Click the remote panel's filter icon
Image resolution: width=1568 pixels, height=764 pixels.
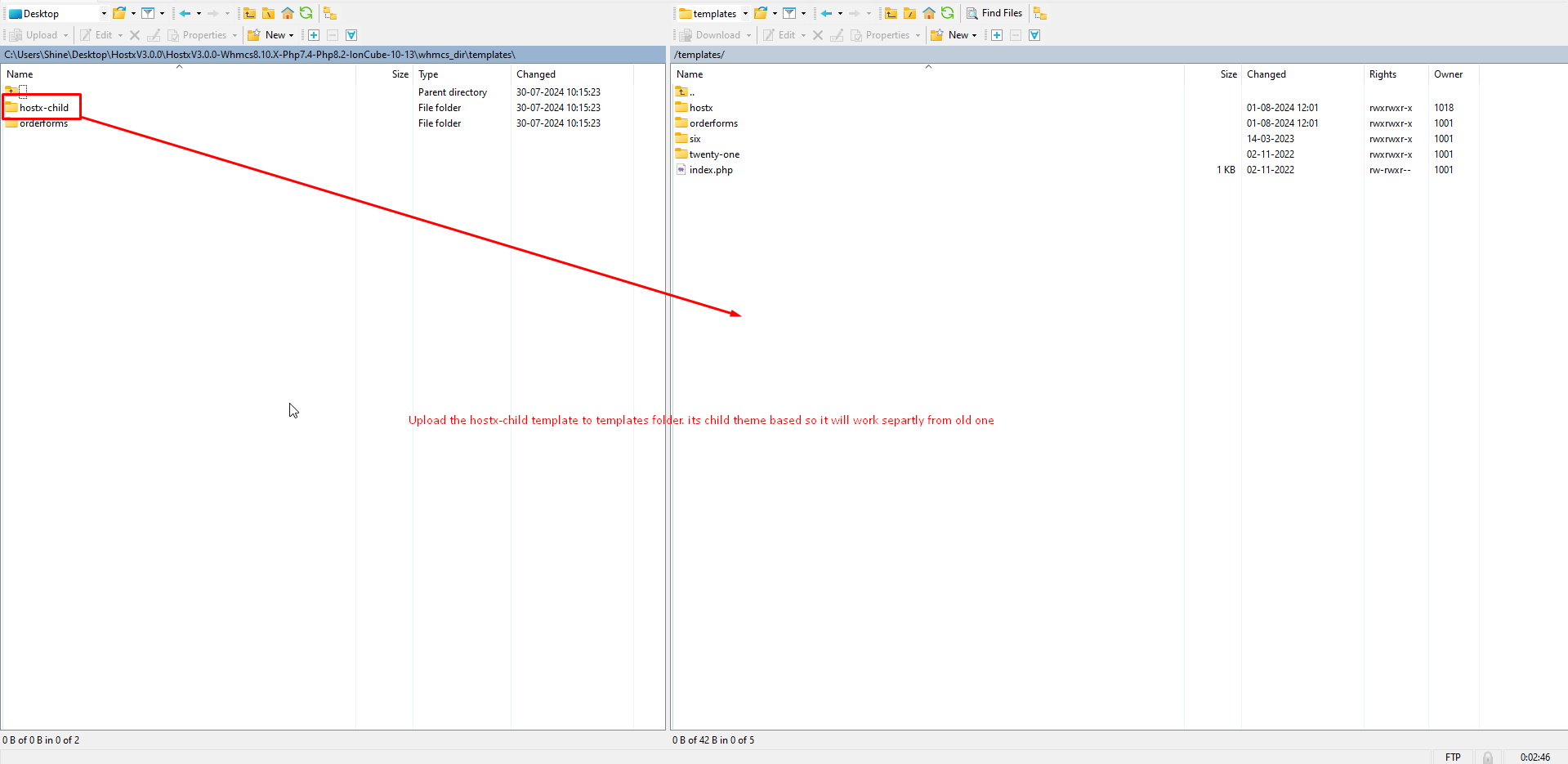789,13
